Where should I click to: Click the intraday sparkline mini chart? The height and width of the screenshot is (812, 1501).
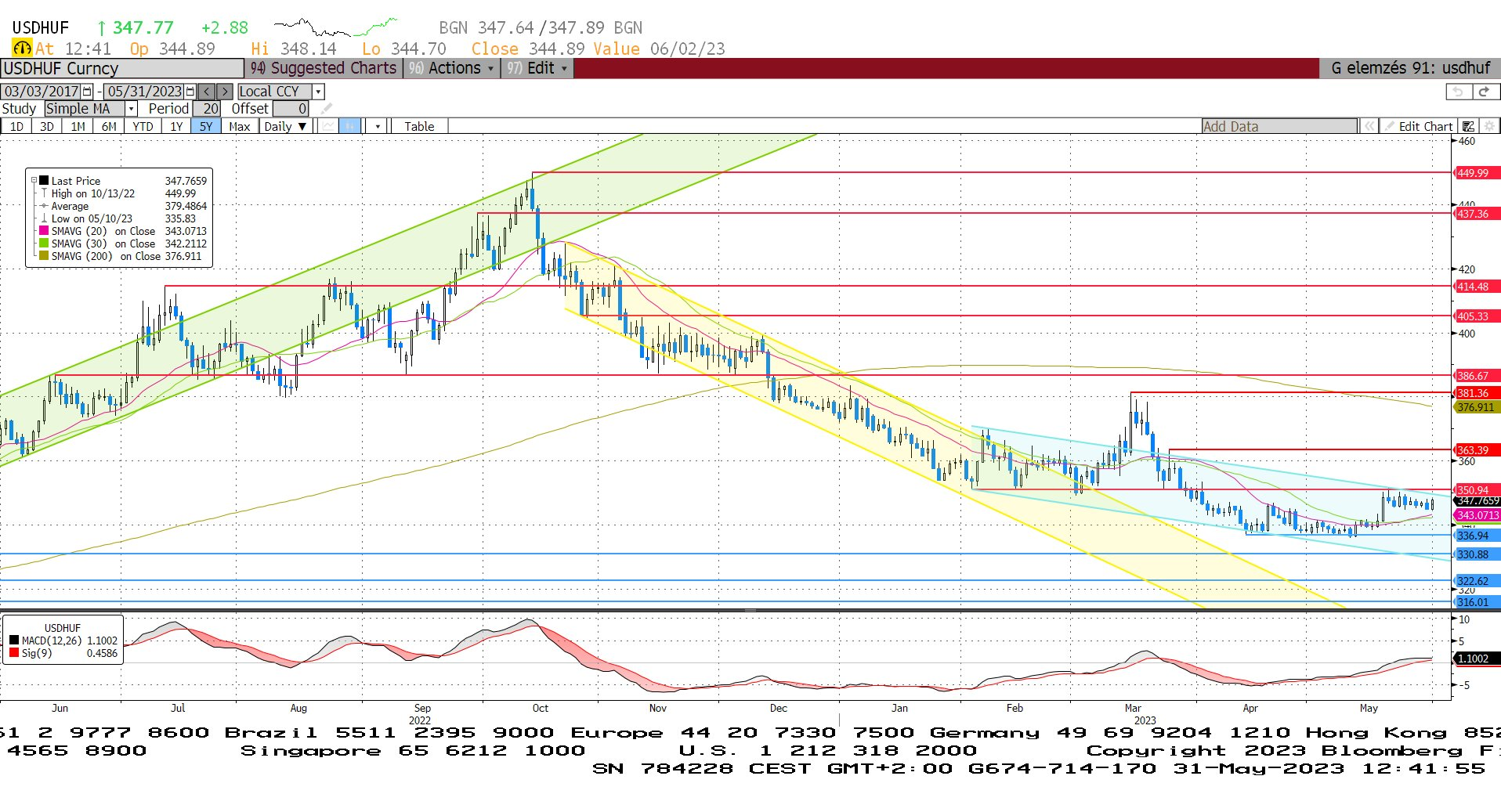click(x=335, y=27)
